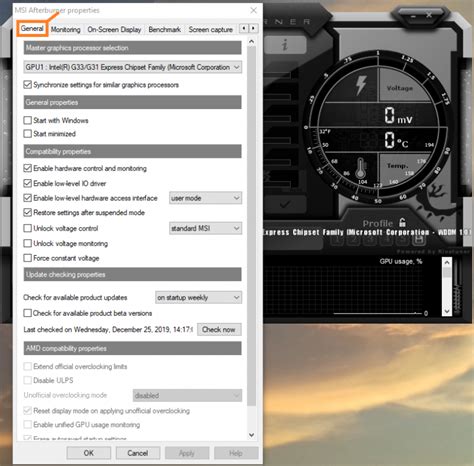Check the available product beta versions box
The height and width of the screenshot is (466, 474).
(28, 313)
